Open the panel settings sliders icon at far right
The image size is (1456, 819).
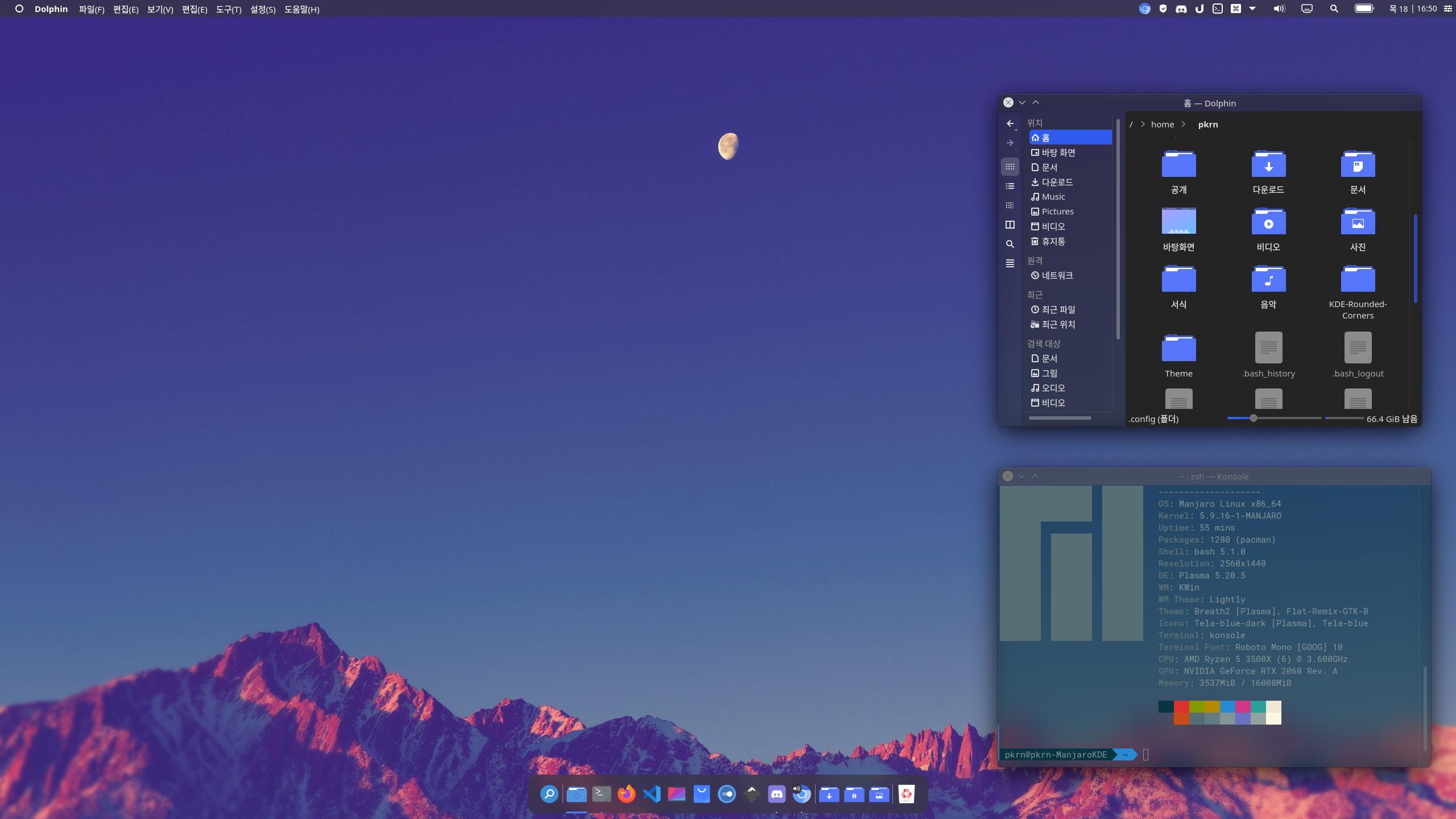[x=1447, y=9]
